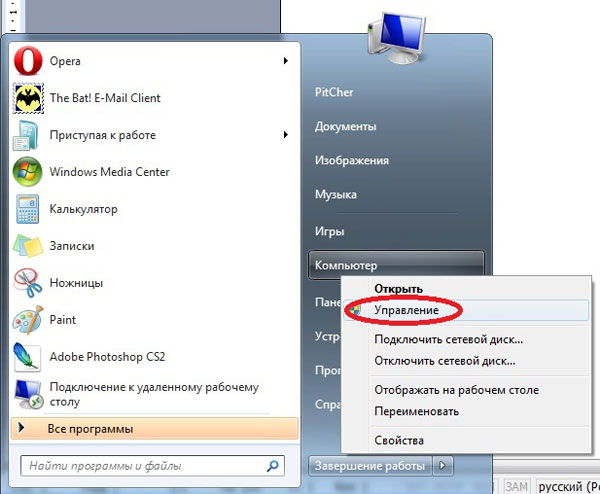Launch the Windows Media Center icon
600x494 pixels.
point(27,172)
